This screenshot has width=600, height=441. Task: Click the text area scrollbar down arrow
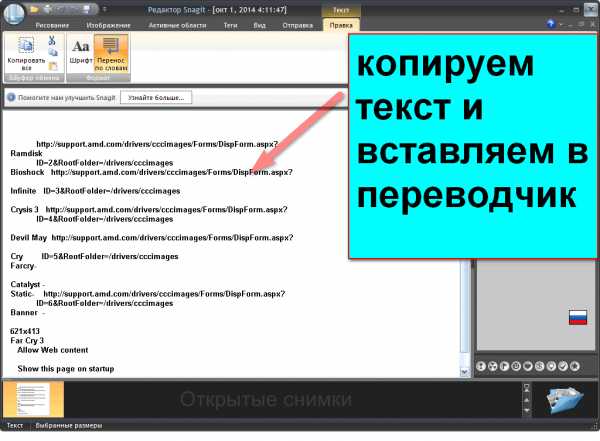pyautogui.click(x=465, y=371)
